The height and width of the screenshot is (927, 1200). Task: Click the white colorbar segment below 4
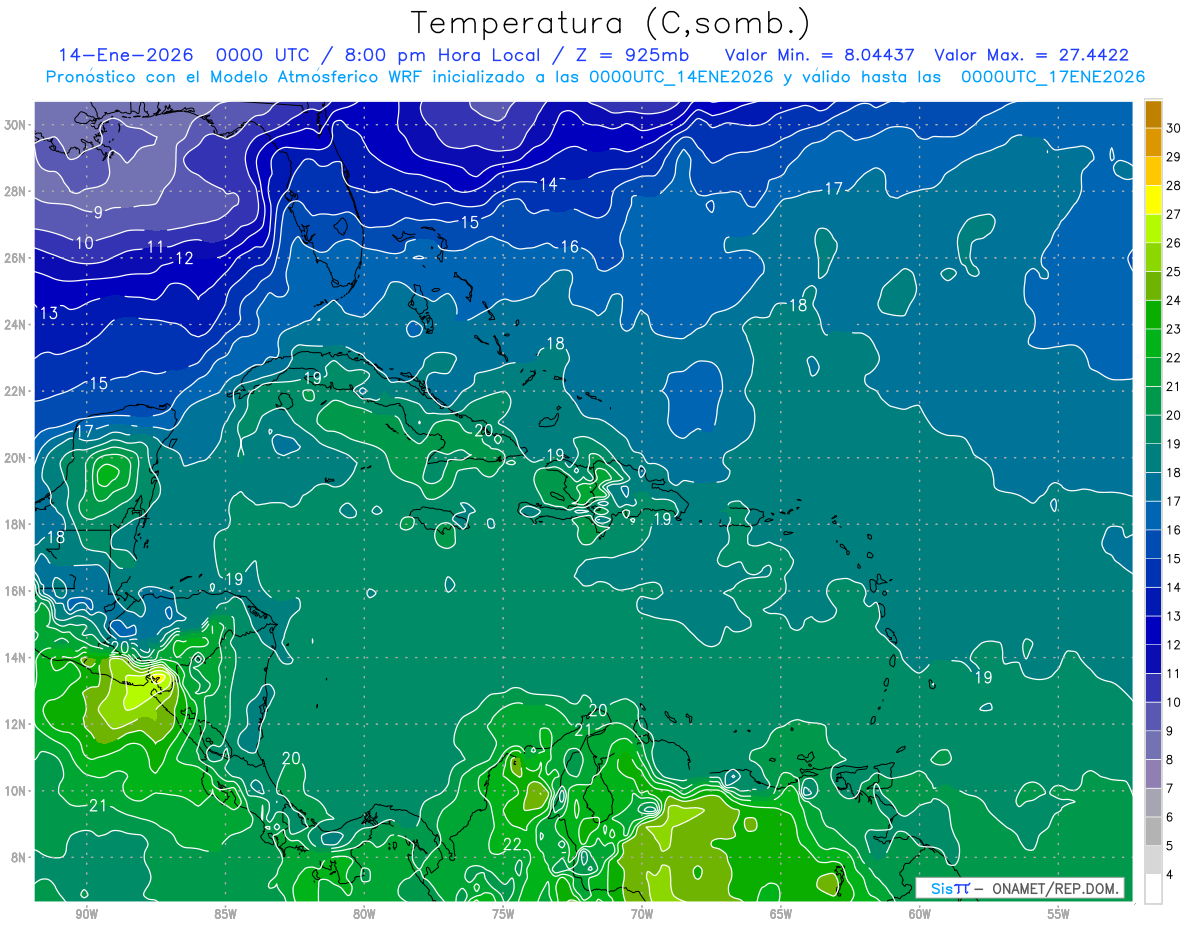tap(1153, 889)
